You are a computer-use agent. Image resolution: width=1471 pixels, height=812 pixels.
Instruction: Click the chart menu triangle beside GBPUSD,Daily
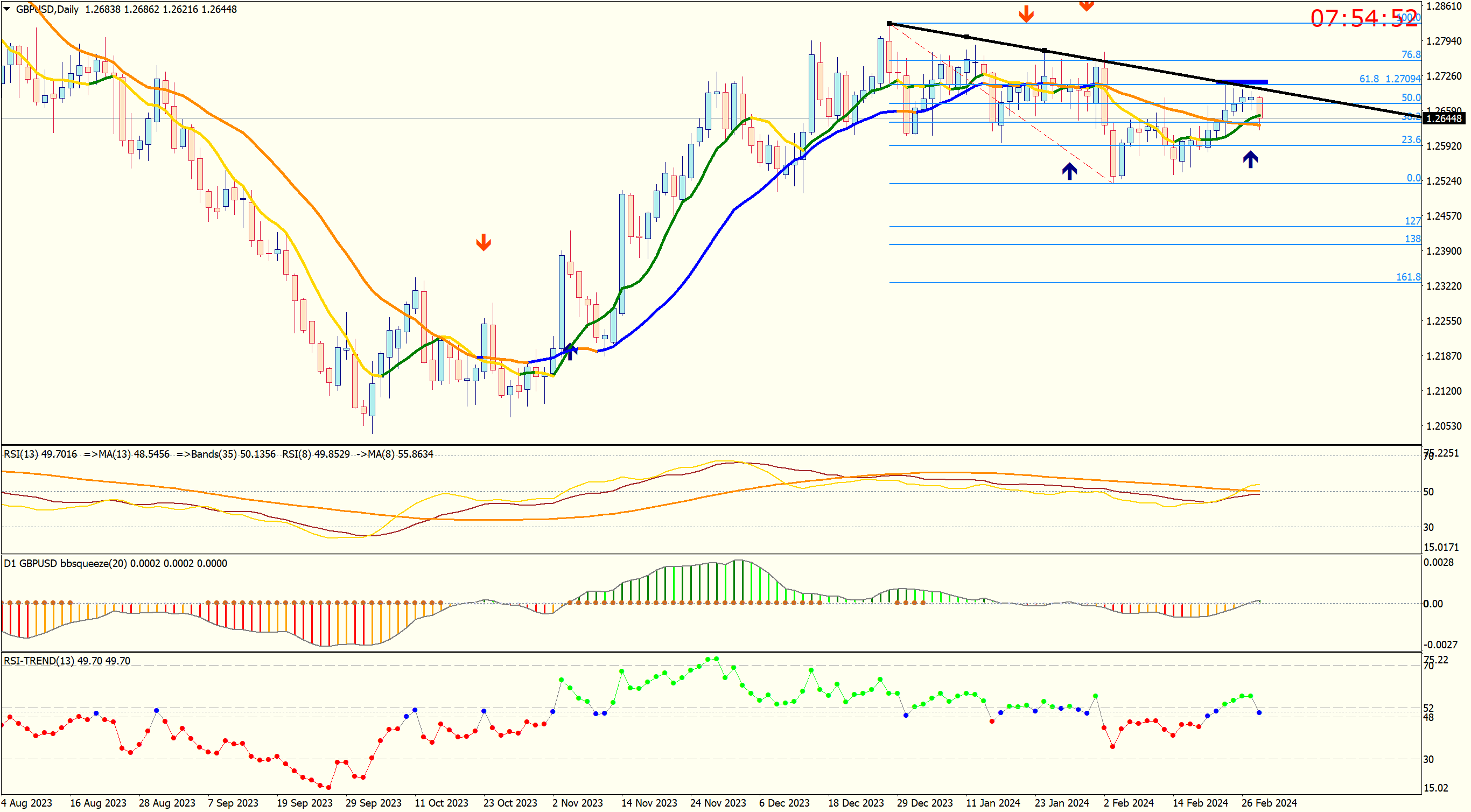7,9
